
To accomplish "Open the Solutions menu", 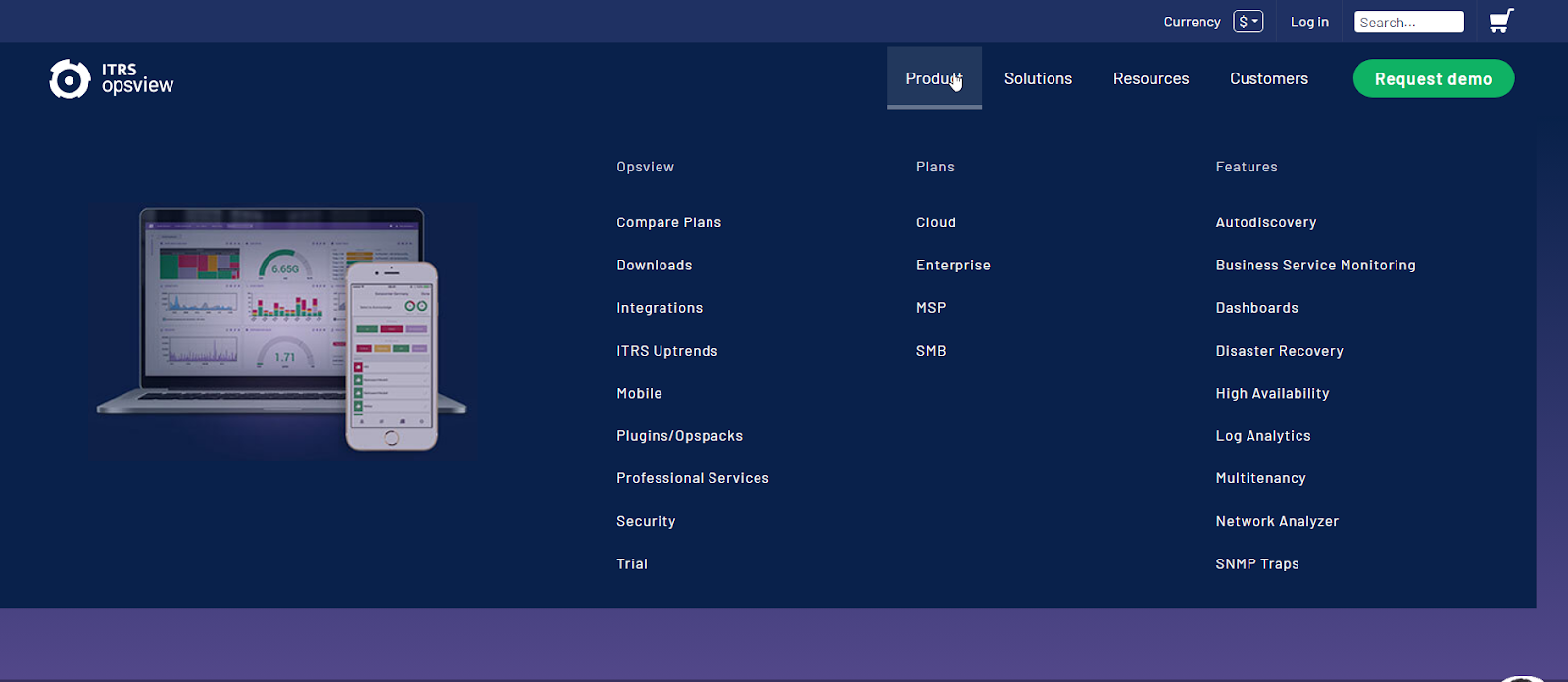I will click(1038, 78).
